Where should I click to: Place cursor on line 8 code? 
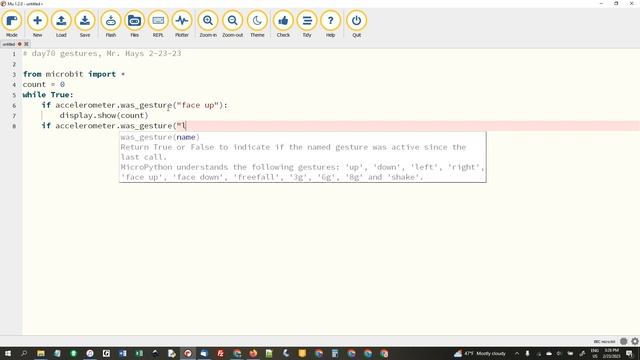coord(114,126)
